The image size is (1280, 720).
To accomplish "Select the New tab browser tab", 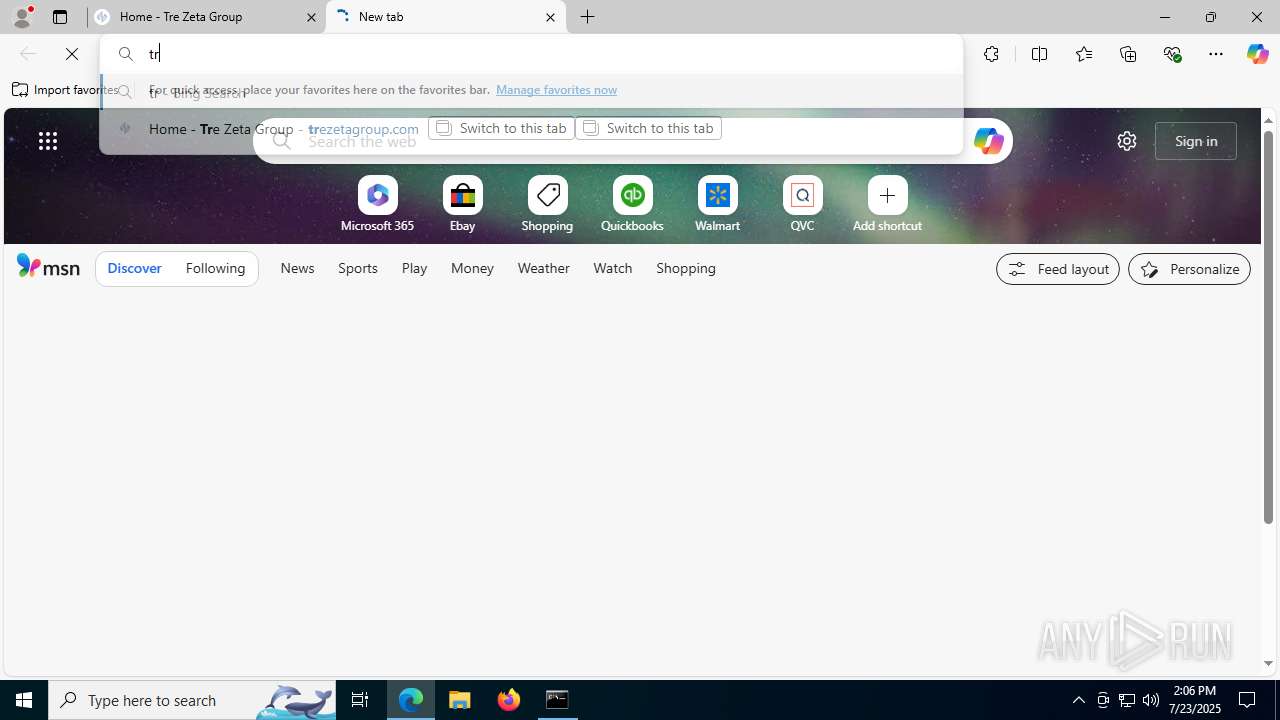I will 445,17.
